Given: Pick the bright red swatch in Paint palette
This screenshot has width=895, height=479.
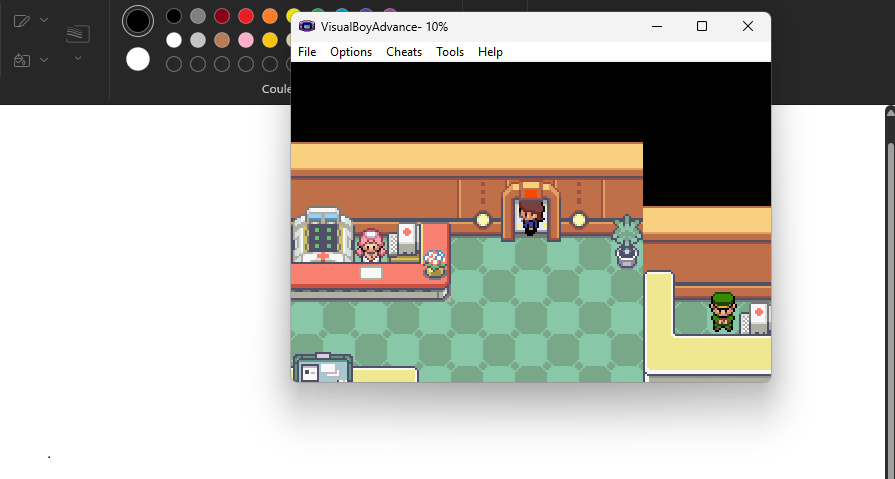Looking at the screenshot, I should (x=246, y=16).
